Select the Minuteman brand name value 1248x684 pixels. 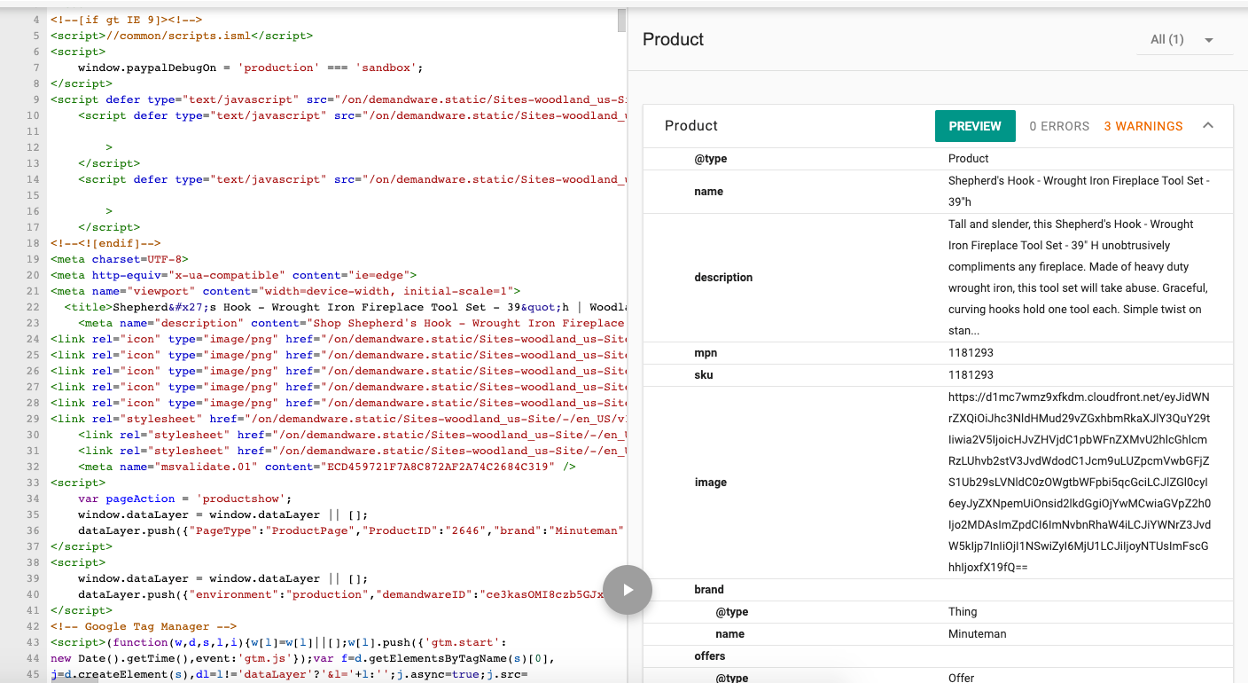point(977,634)
